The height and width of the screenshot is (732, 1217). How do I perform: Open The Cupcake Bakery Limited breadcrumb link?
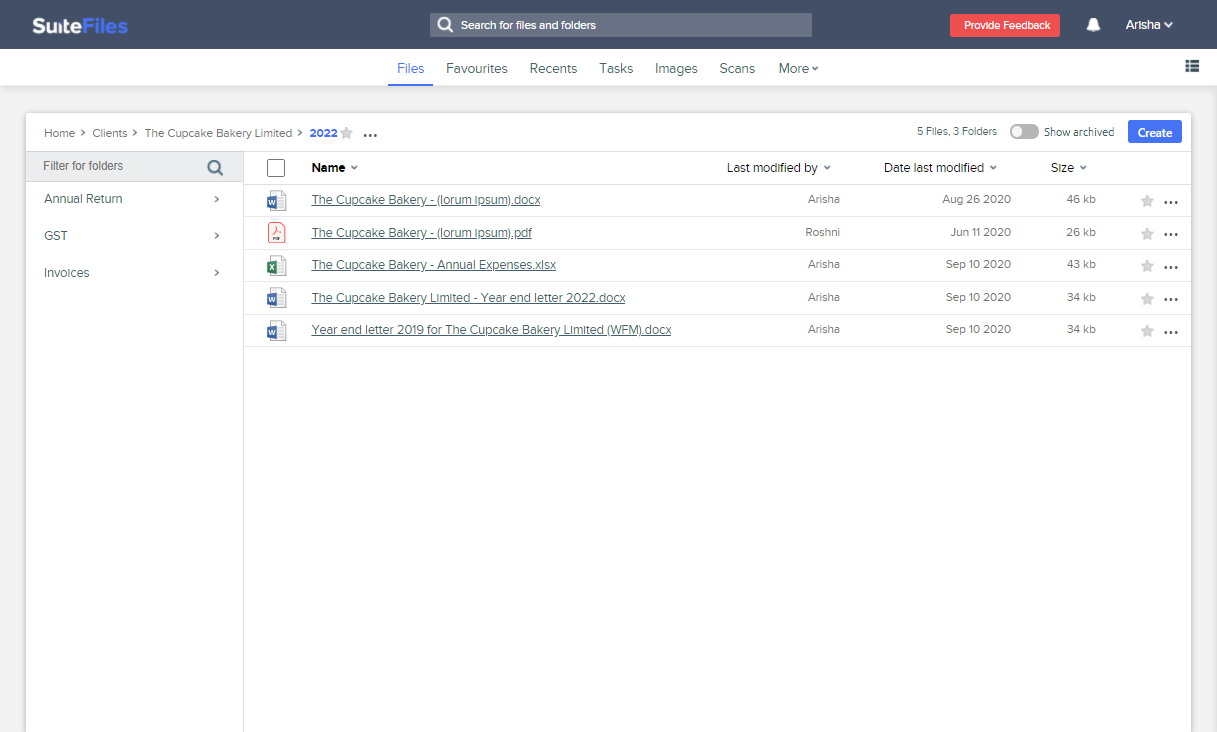(218, 132)
